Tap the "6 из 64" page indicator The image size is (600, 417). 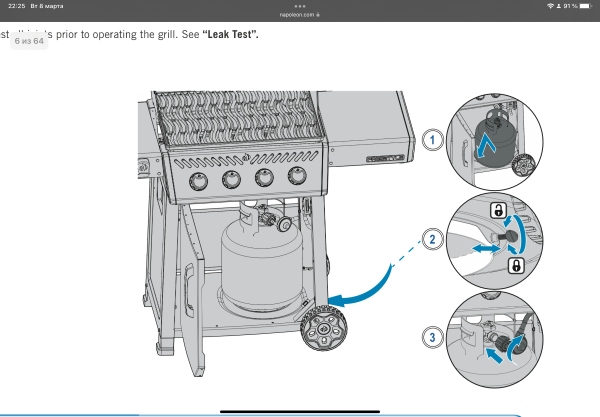[x=30, y=41]
